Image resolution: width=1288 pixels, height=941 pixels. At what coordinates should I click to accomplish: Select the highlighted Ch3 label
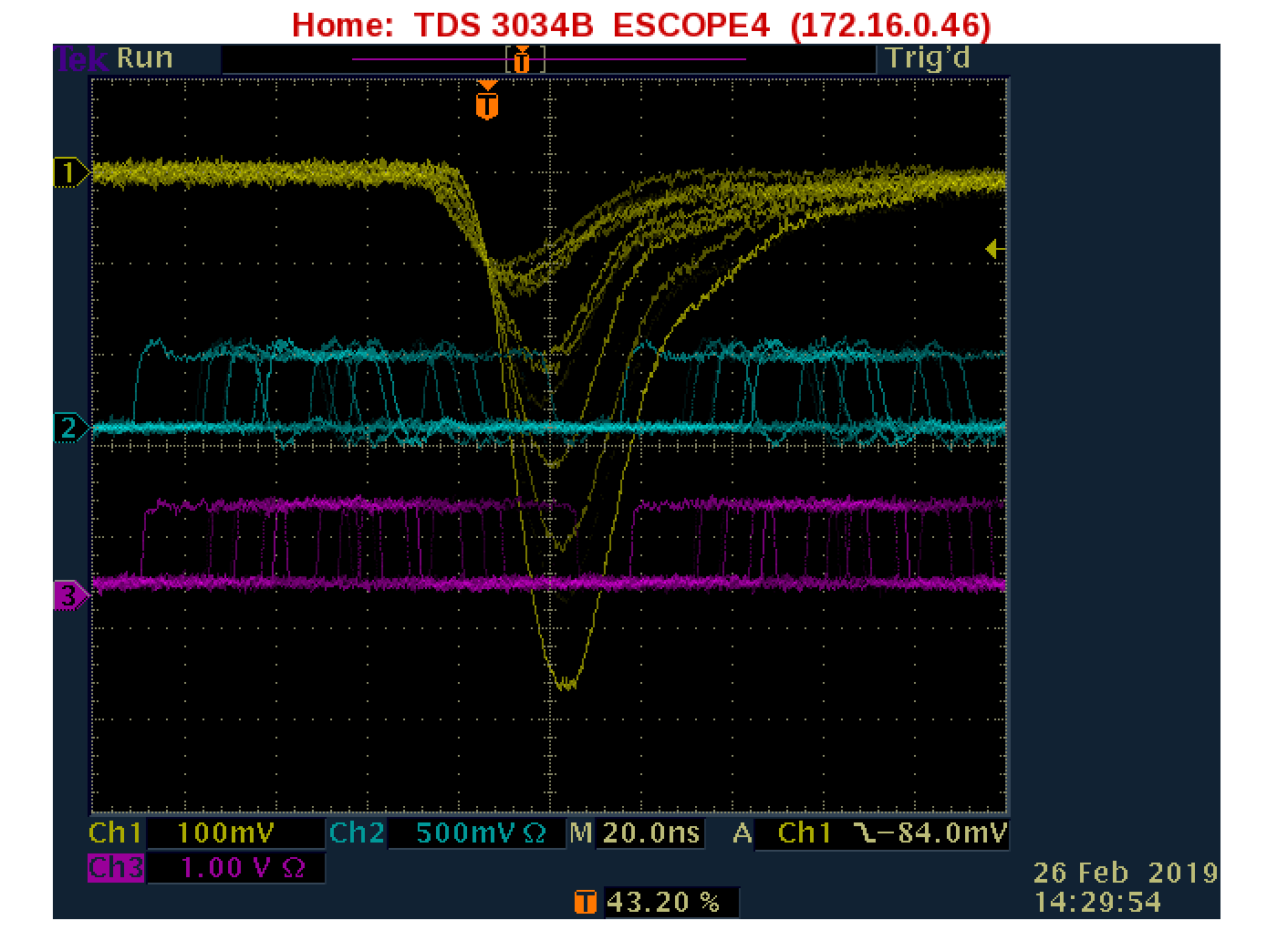pyautogui.click(x=116, y=867)
